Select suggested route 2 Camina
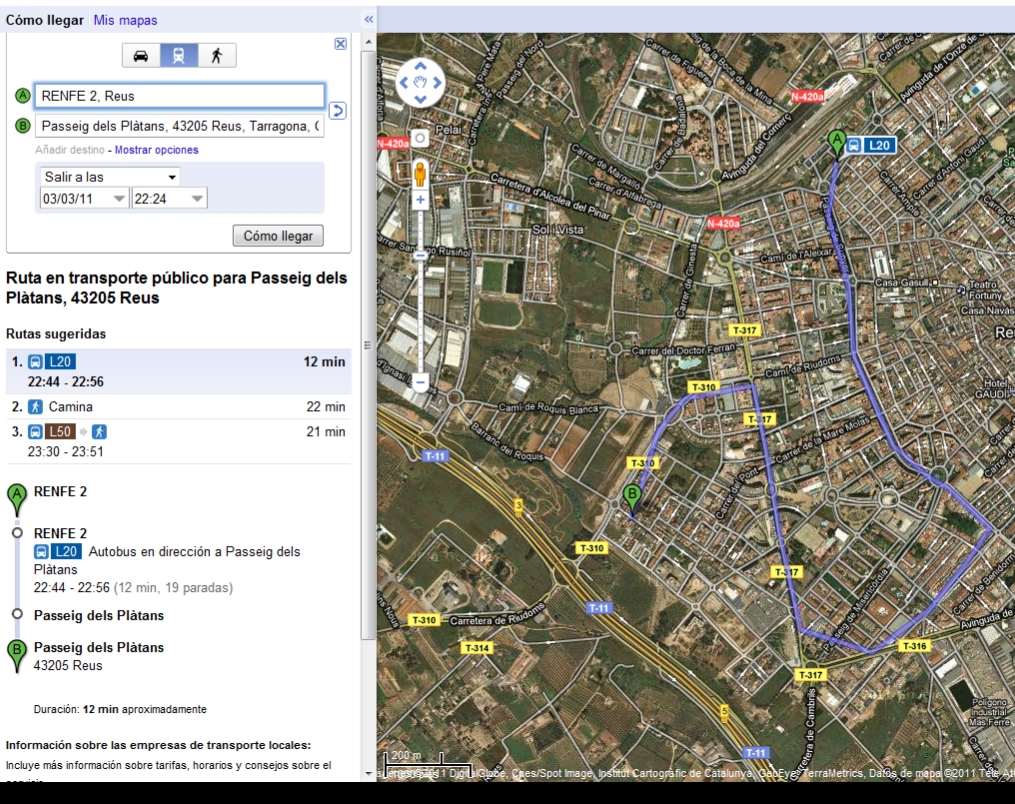1015x804 pixels. (179, 407)
